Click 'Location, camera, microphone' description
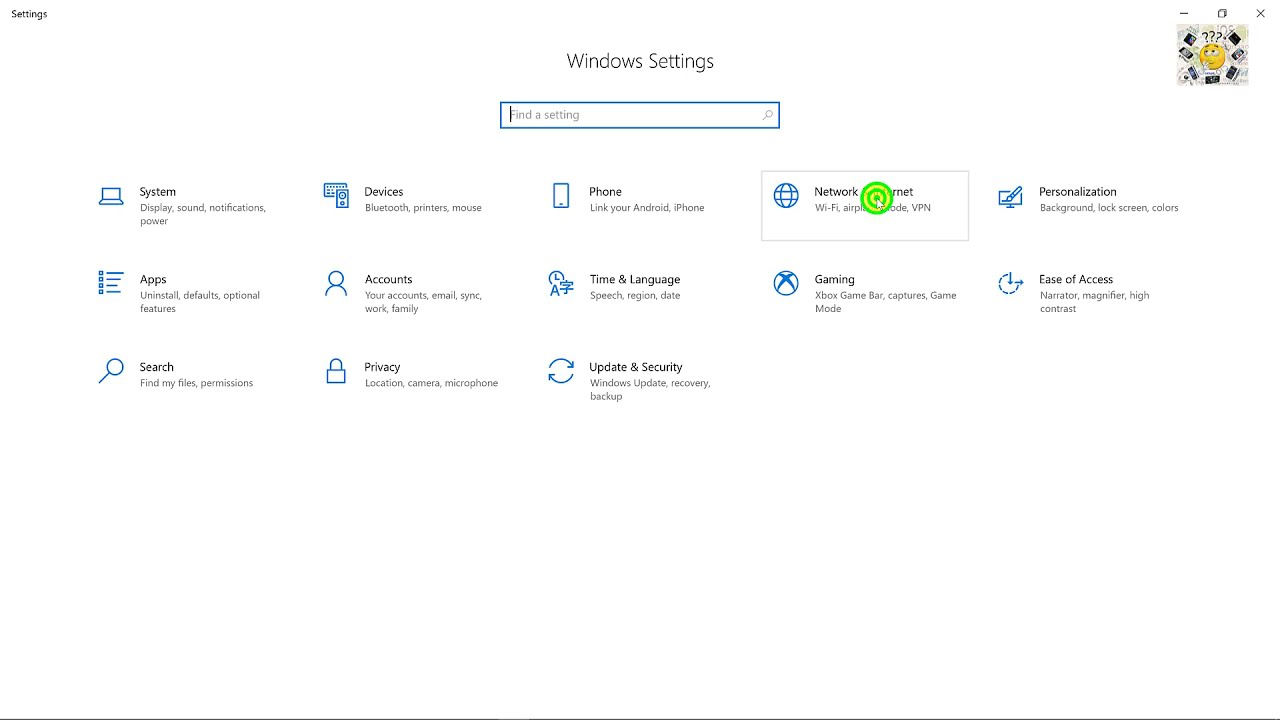Screen dimensions: 1280x720 pyautogui.click(x=431, y=383)
